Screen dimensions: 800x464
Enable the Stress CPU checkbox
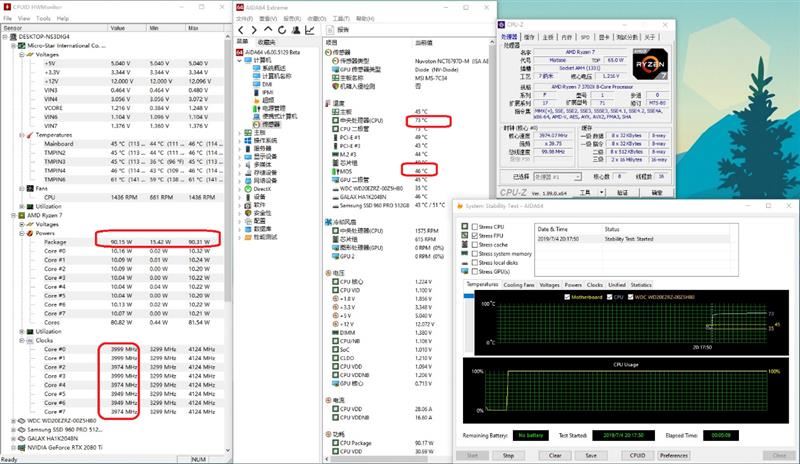pyautogui.click(x=475, y=227)
